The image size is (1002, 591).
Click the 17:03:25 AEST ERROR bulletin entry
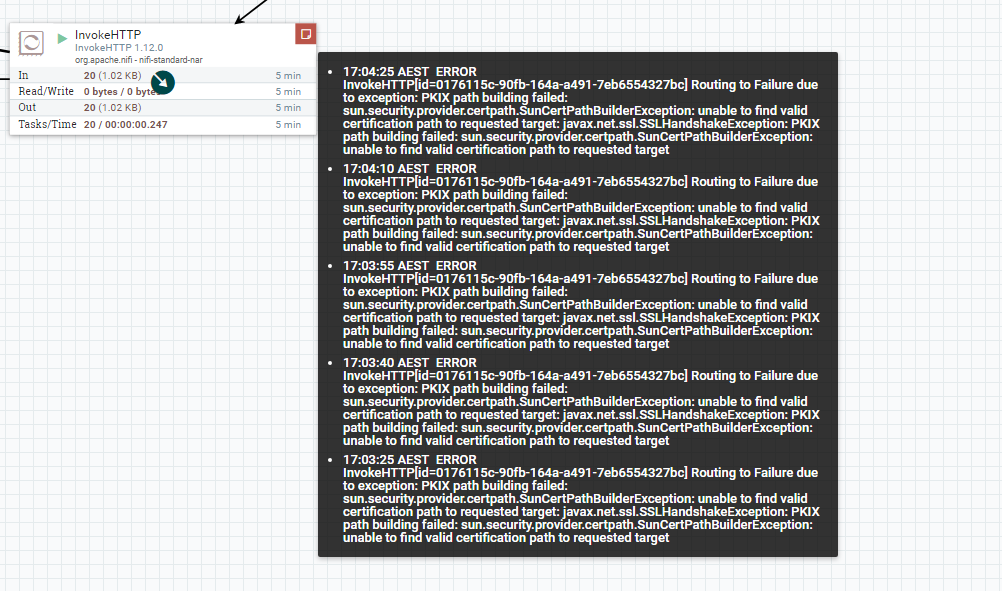coord(581,499)
